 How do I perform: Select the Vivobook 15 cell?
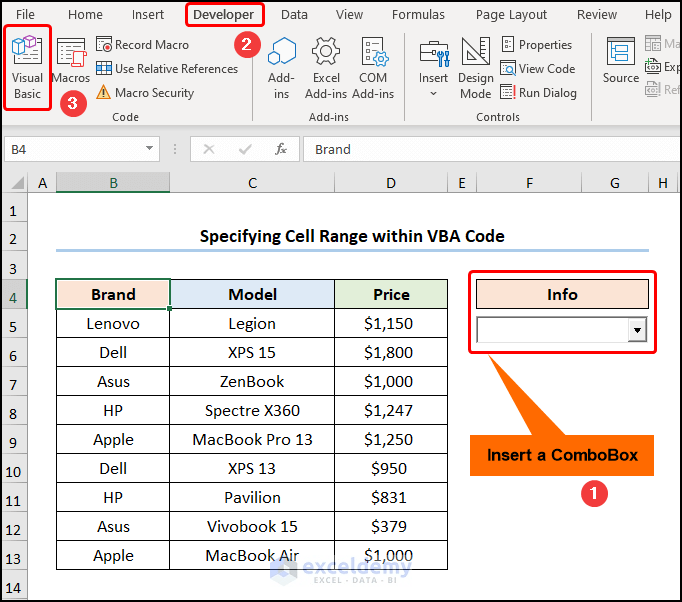pyautogui.click(x=252, y=526)
